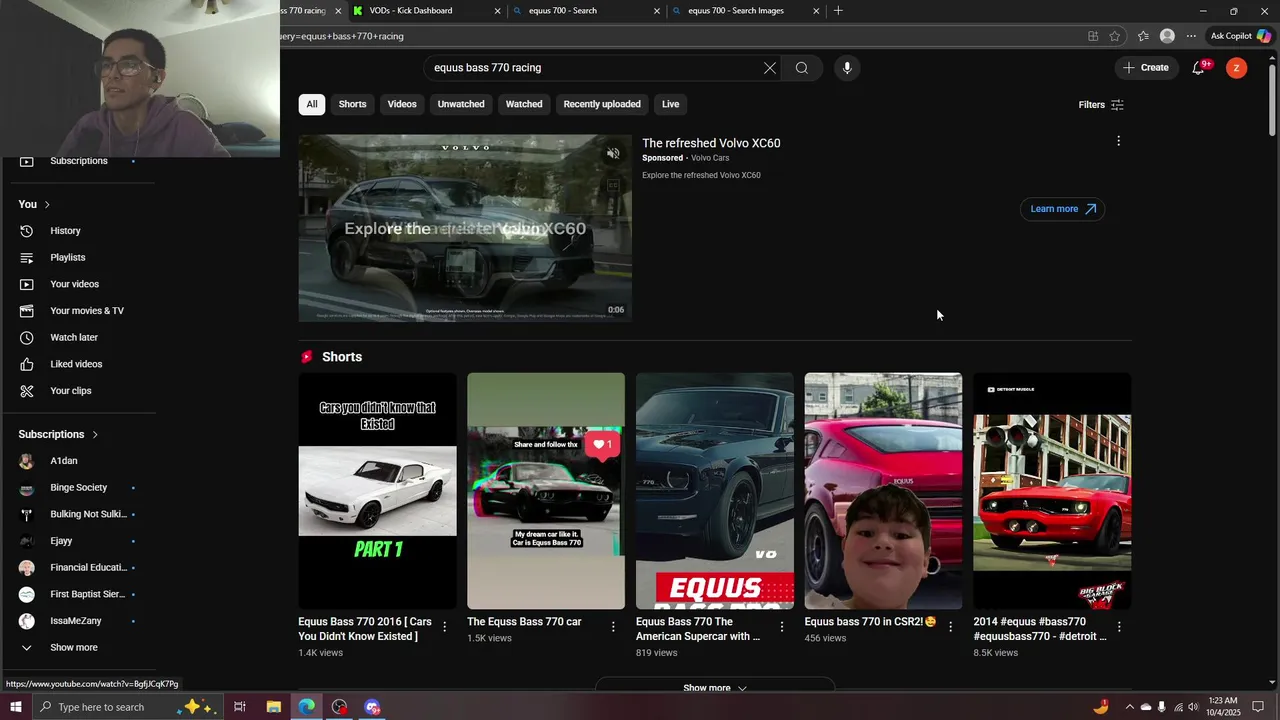Open options for 2014 #equus short
This screenshot has height=720, width=1280.
point(1119,627)
